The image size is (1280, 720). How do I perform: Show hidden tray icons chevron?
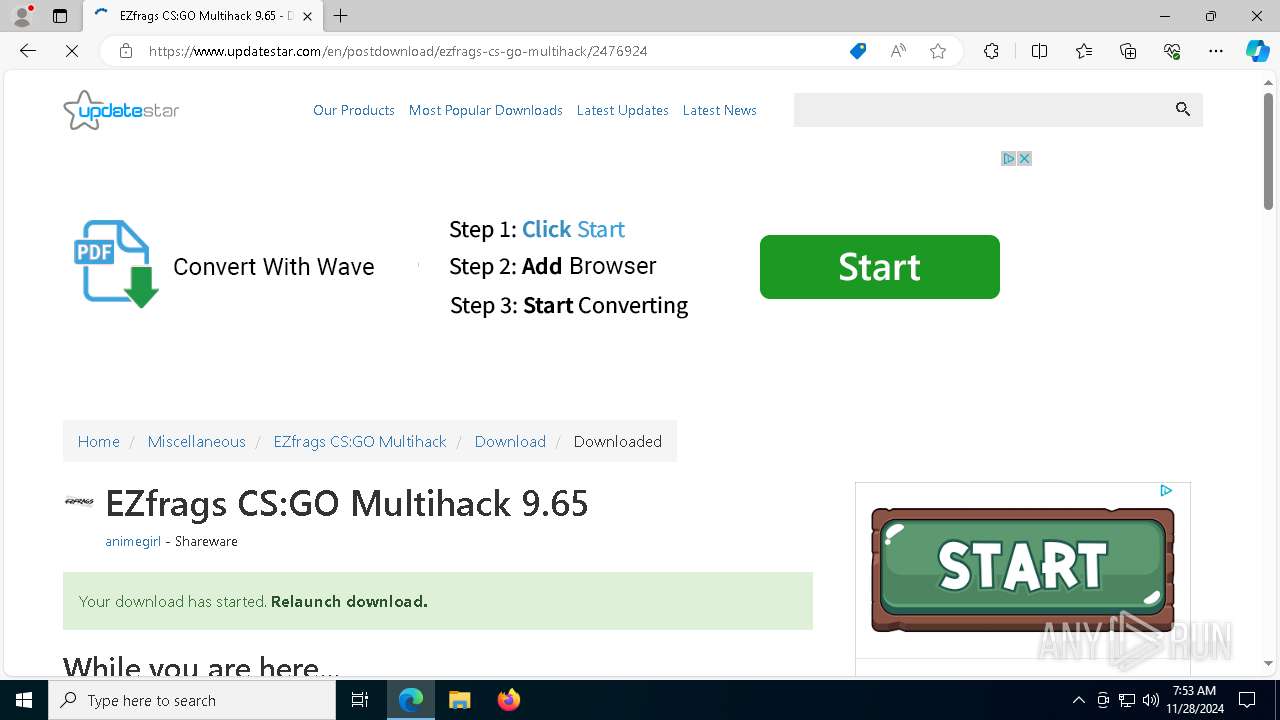coord(1078,700)
